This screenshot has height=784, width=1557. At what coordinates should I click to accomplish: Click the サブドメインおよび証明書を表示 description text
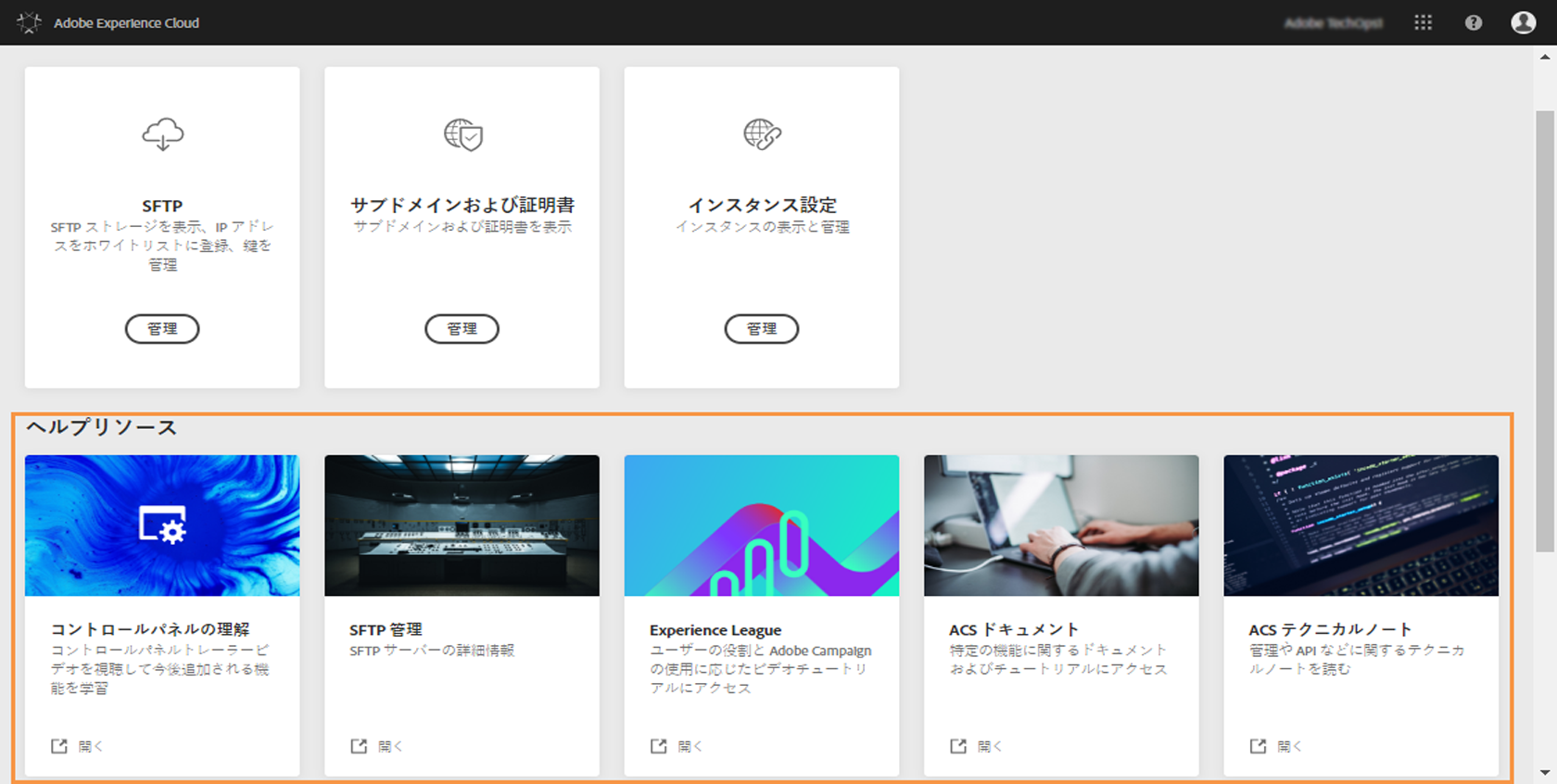pos(462,227)
